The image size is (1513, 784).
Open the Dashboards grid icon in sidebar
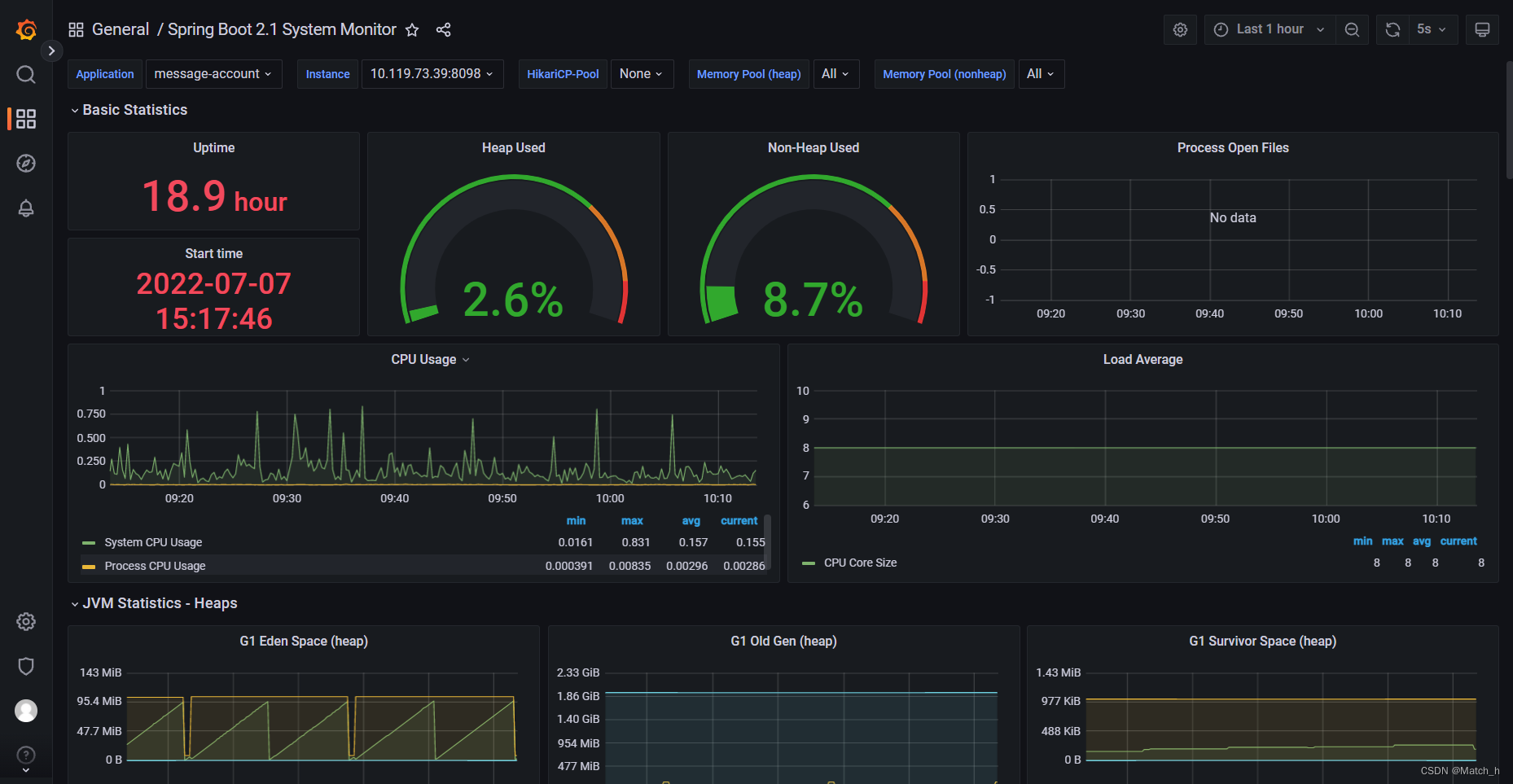(26, 119)
